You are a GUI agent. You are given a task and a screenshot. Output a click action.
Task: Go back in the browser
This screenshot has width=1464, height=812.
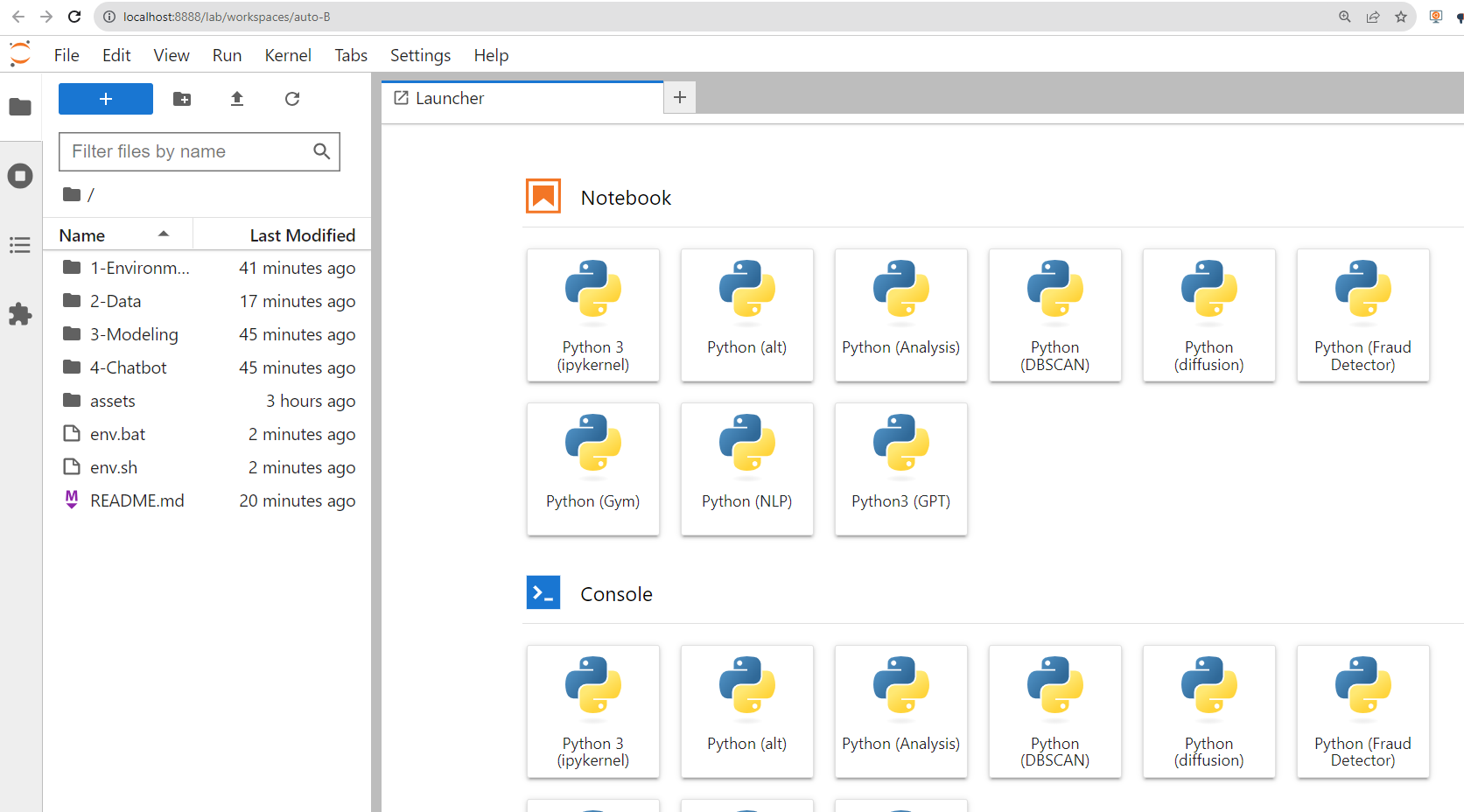tap(18, 17)
